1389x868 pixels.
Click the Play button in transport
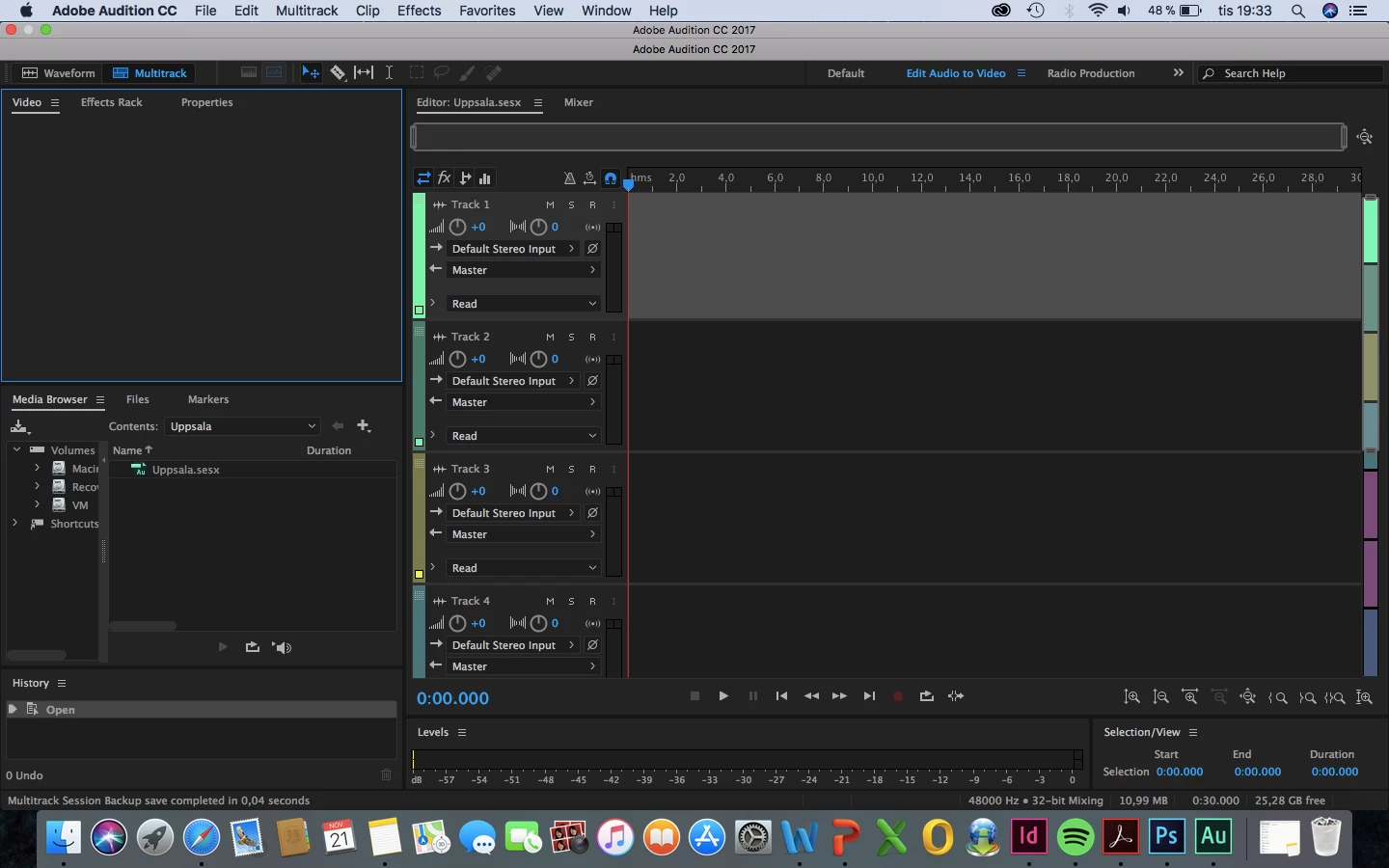(x=723, y=696)
